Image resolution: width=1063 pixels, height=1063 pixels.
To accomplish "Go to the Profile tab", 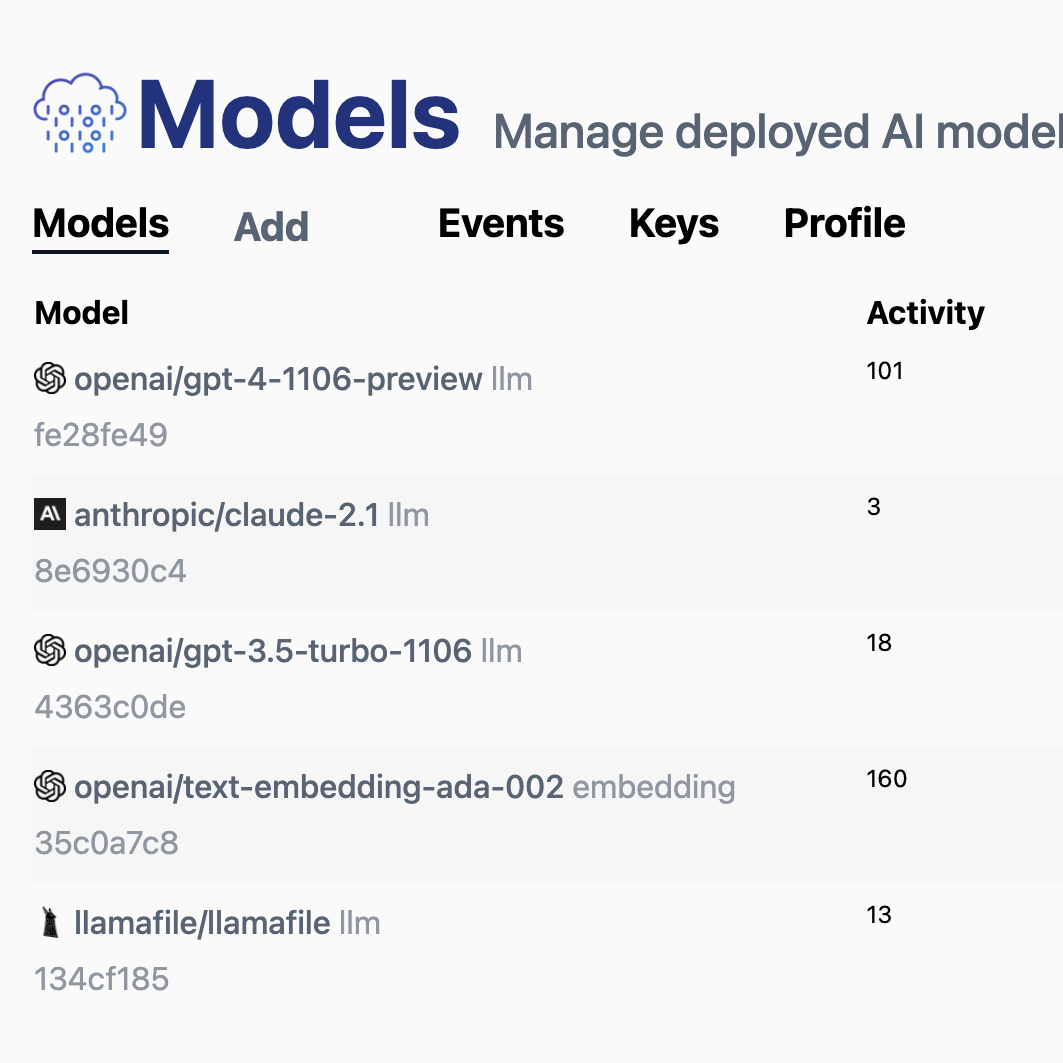I will [844, 224].
